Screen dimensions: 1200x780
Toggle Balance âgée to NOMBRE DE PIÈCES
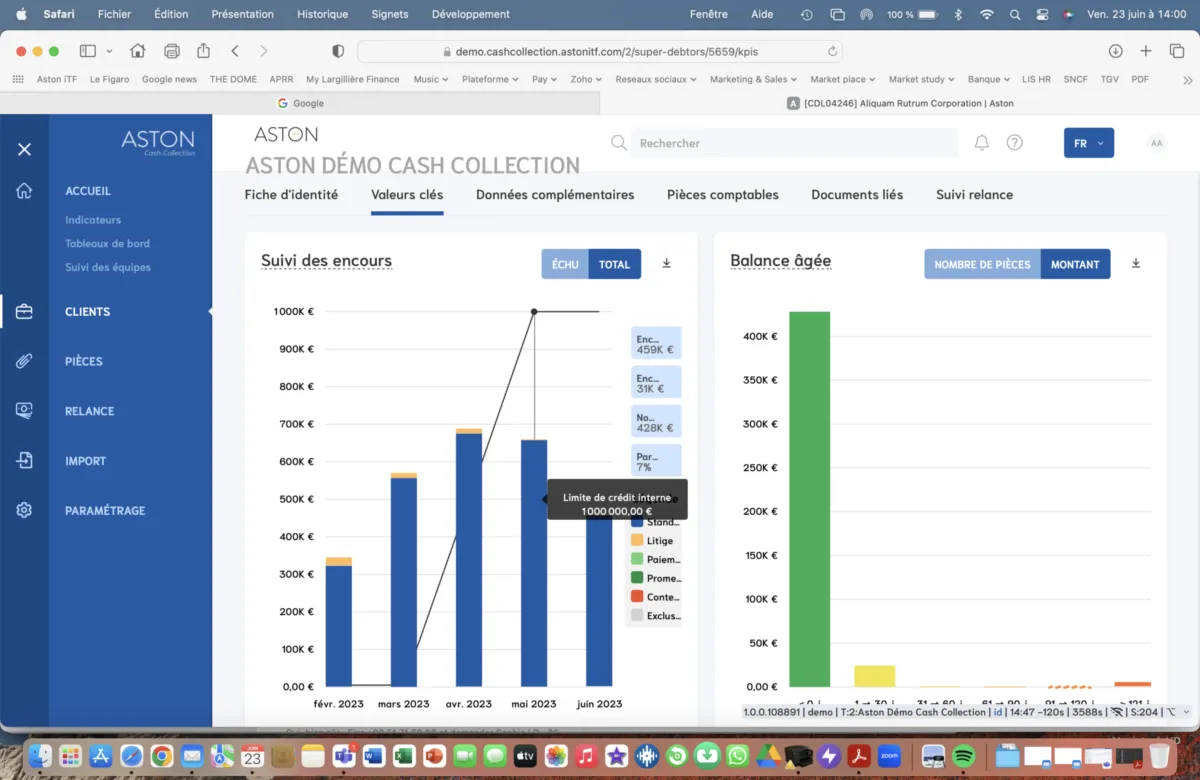982,264
